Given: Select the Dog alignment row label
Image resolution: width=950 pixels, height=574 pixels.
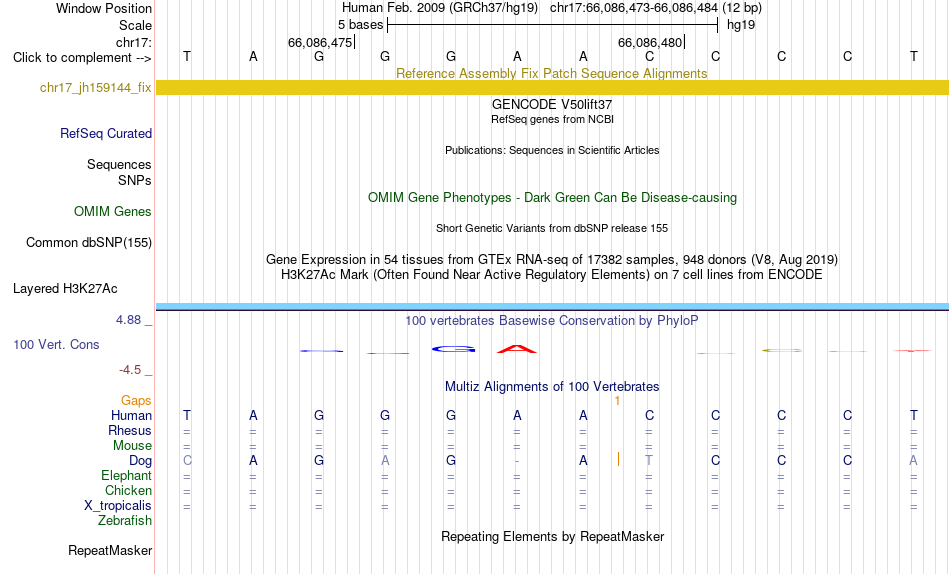Looking at the screenshot, I should tap(141, 461).
